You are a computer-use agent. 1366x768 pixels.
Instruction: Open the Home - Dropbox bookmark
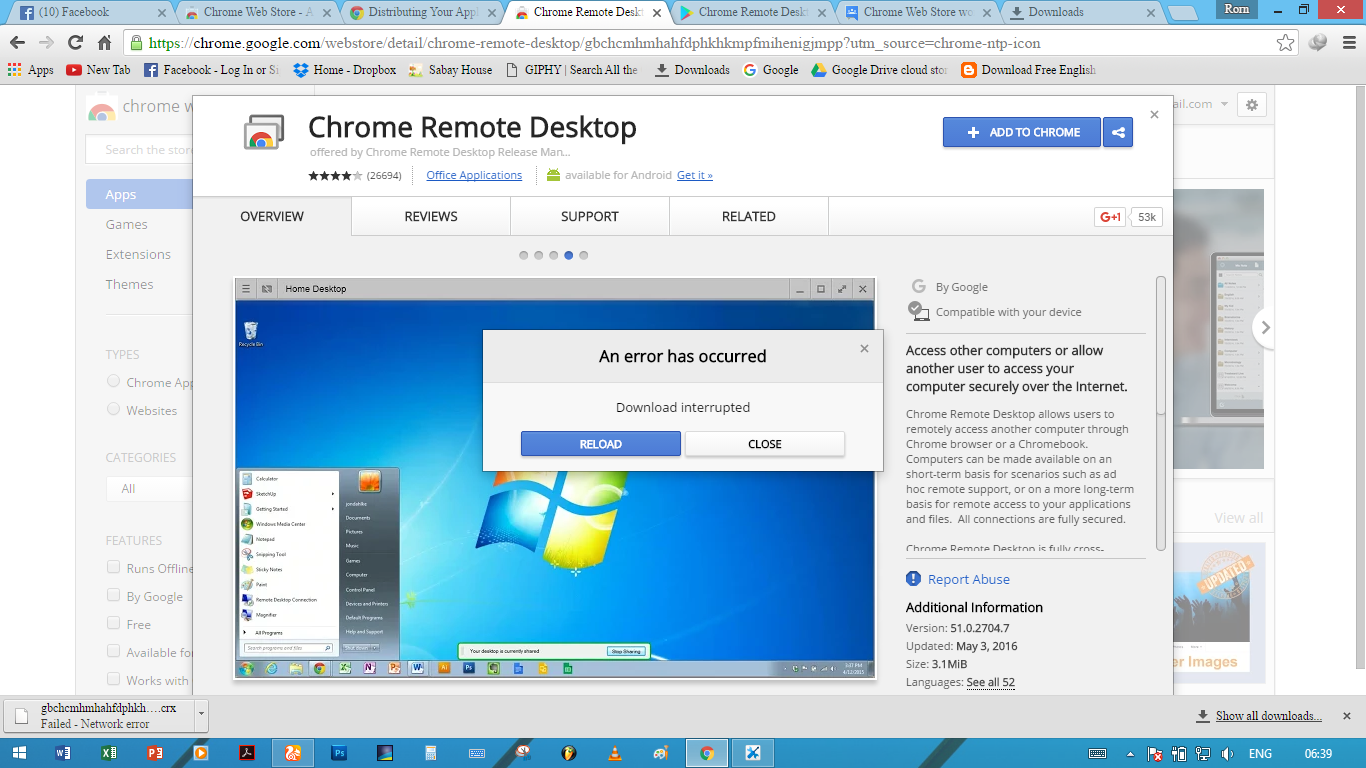(345, 70)
